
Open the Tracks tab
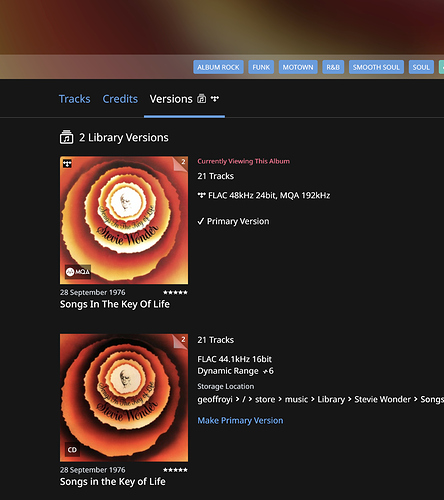pyautogui.click(x=74, y=99)
